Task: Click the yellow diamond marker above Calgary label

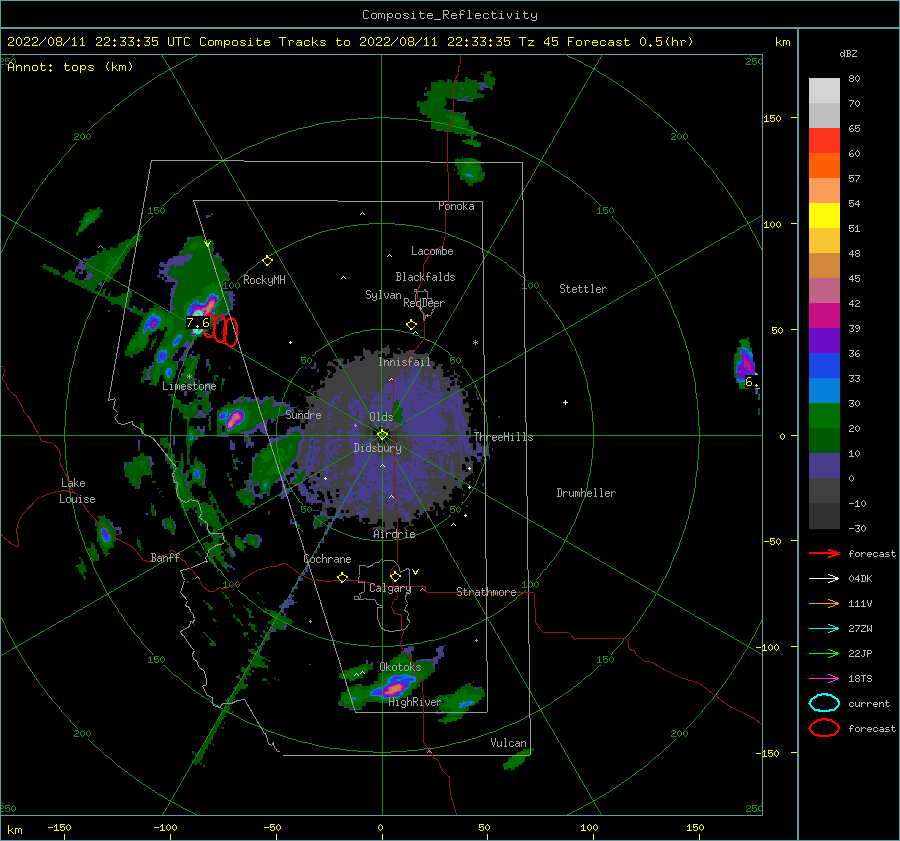Action: tap(395, 576)
